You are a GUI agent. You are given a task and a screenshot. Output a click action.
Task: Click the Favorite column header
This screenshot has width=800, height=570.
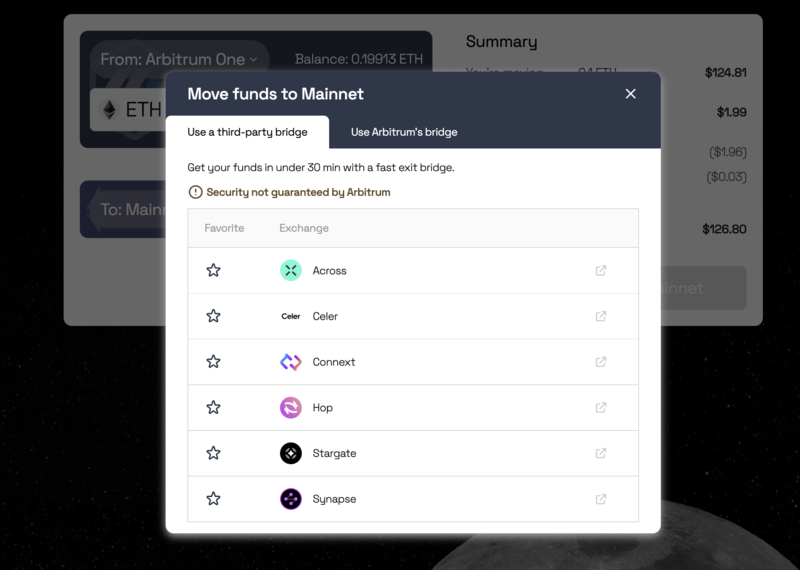coord(224,228)
